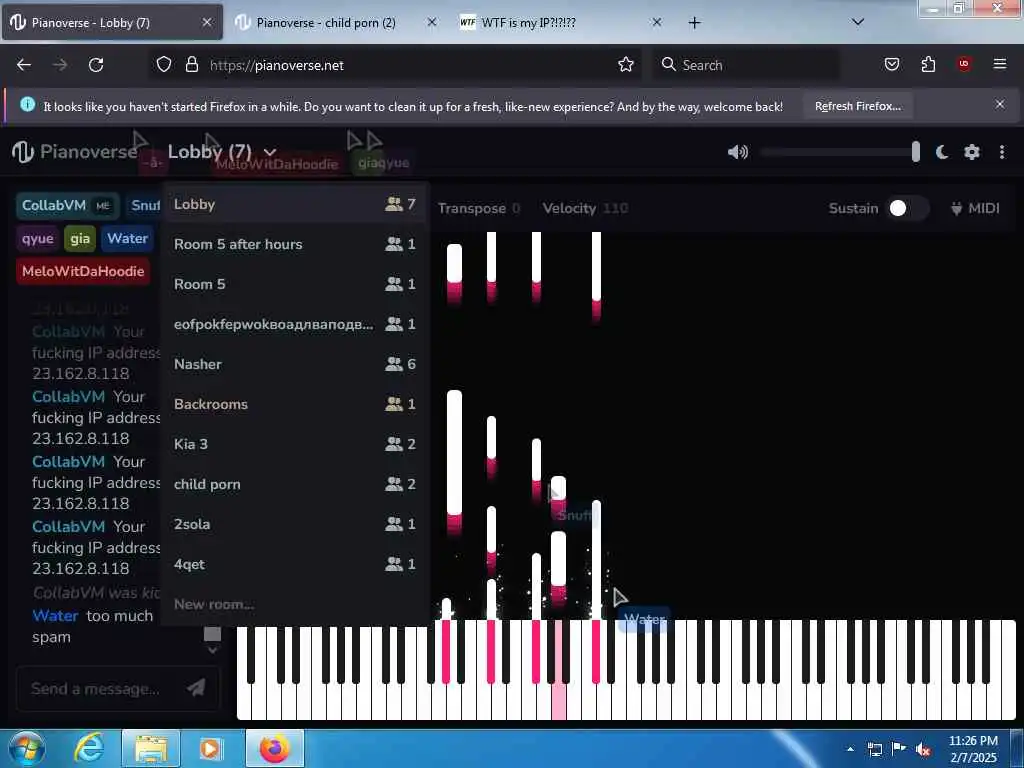Open the list all tabs chevron

858,22
